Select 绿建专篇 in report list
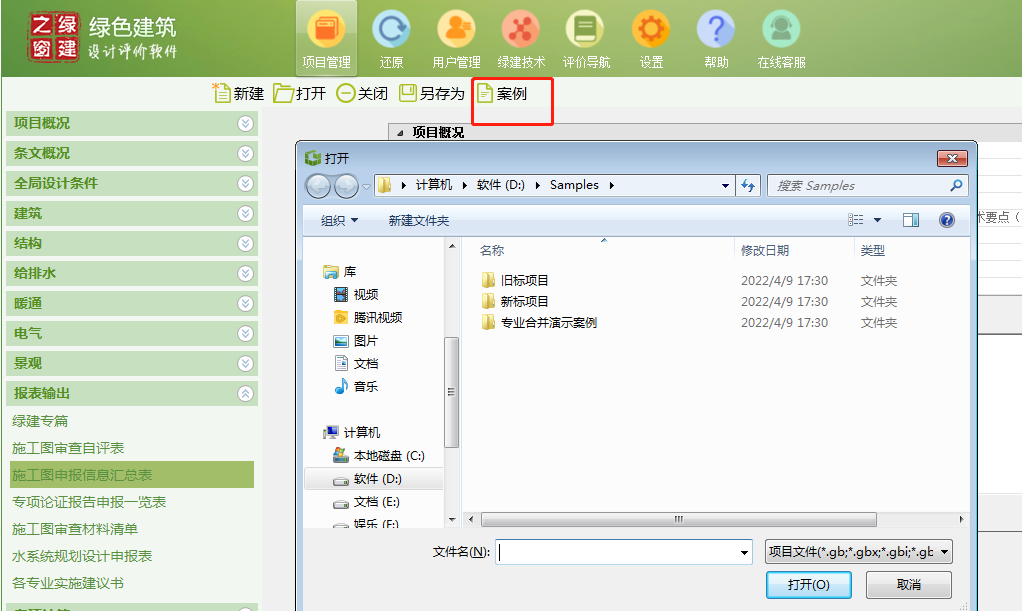Screen dimensions: 1022x611 click(40, 422)
